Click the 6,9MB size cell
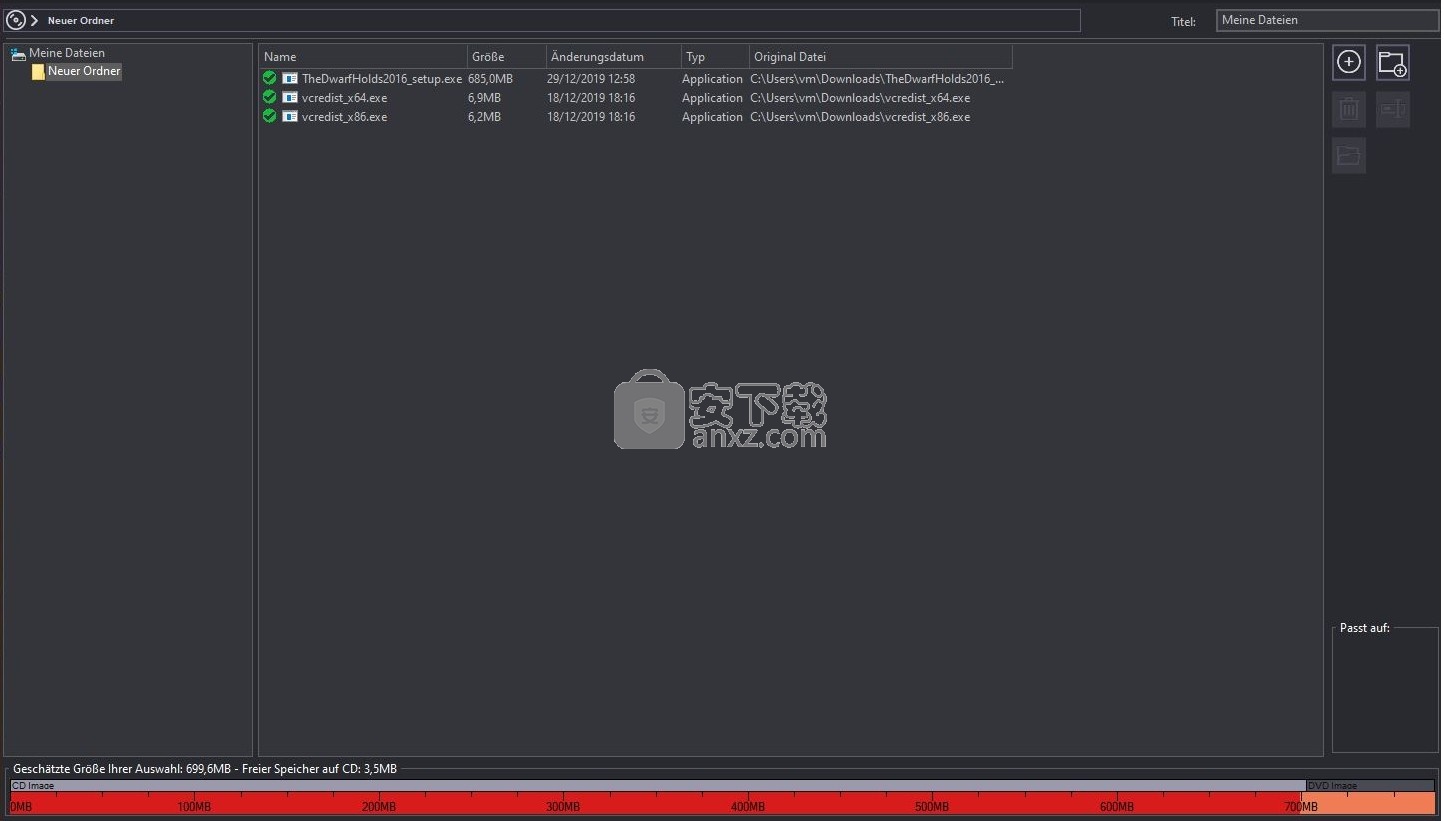Image resolution: width=1444 pixels, height=821 pixels. (x=484, y=98)
